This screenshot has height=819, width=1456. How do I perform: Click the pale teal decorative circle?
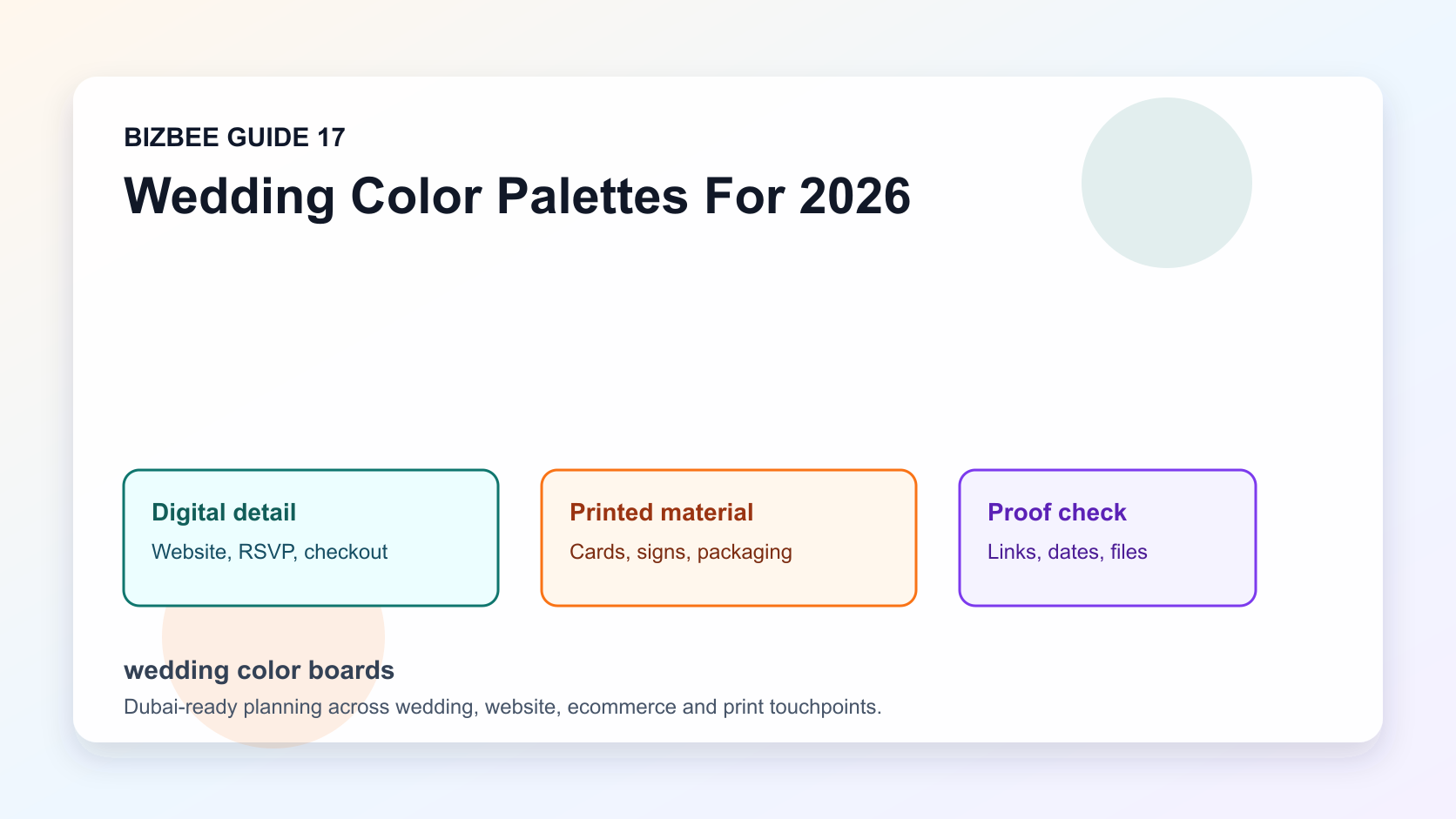click(x=1167, y=183)
